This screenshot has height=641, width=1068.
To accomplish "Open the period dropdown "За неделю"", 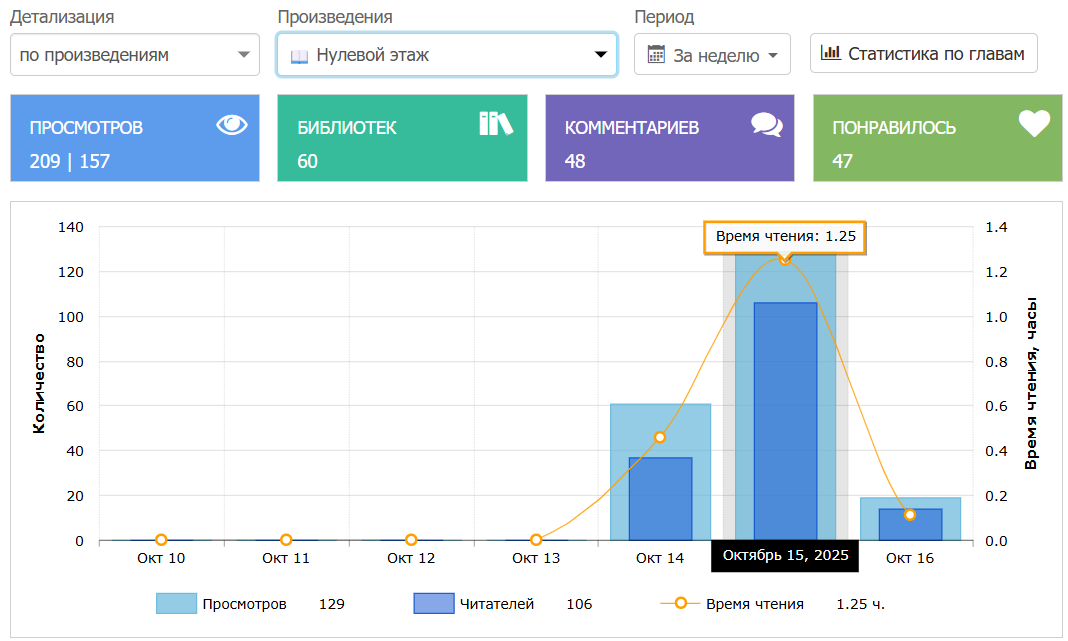I will [712, 54].
